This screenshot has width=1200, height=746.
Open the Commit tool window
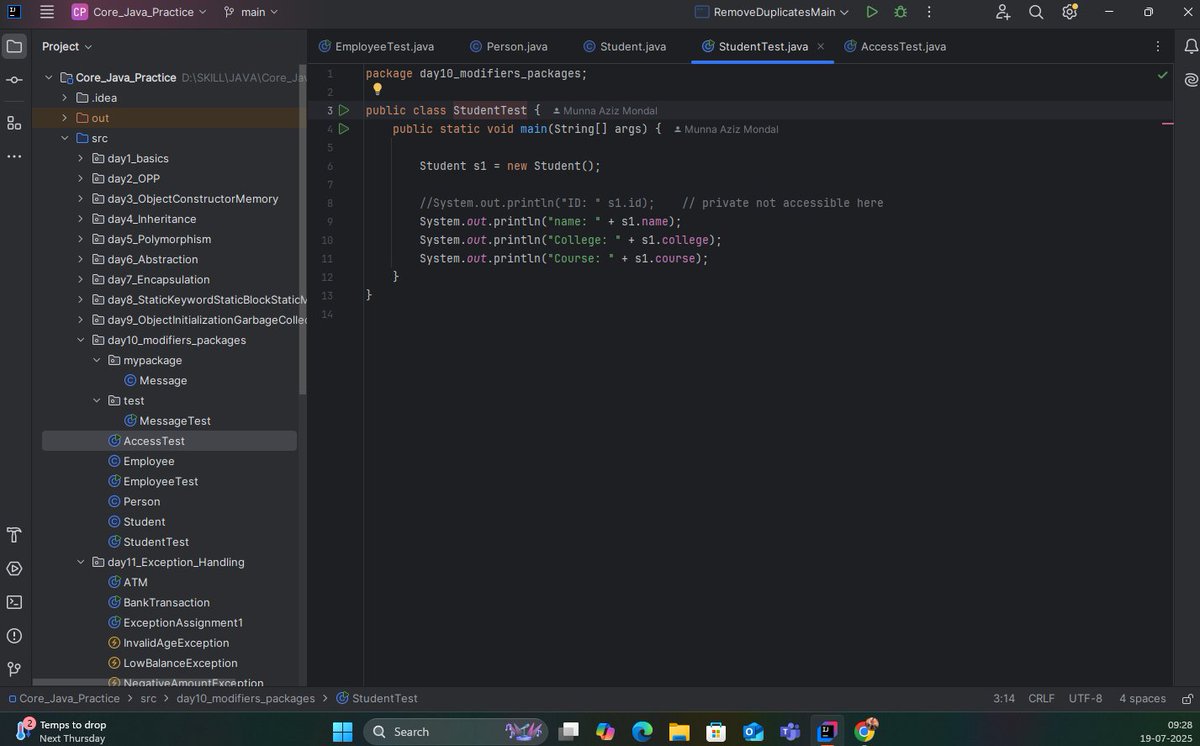pos(14,80)
